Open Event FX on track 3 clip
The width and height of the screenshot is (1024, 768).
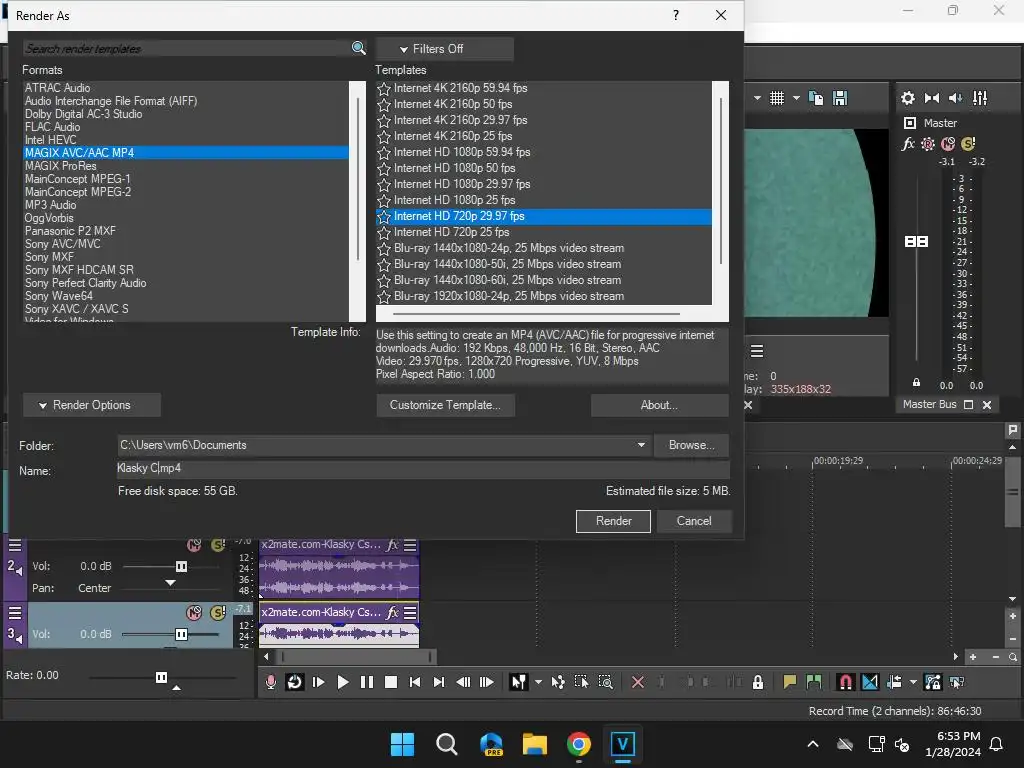[392, 613]
